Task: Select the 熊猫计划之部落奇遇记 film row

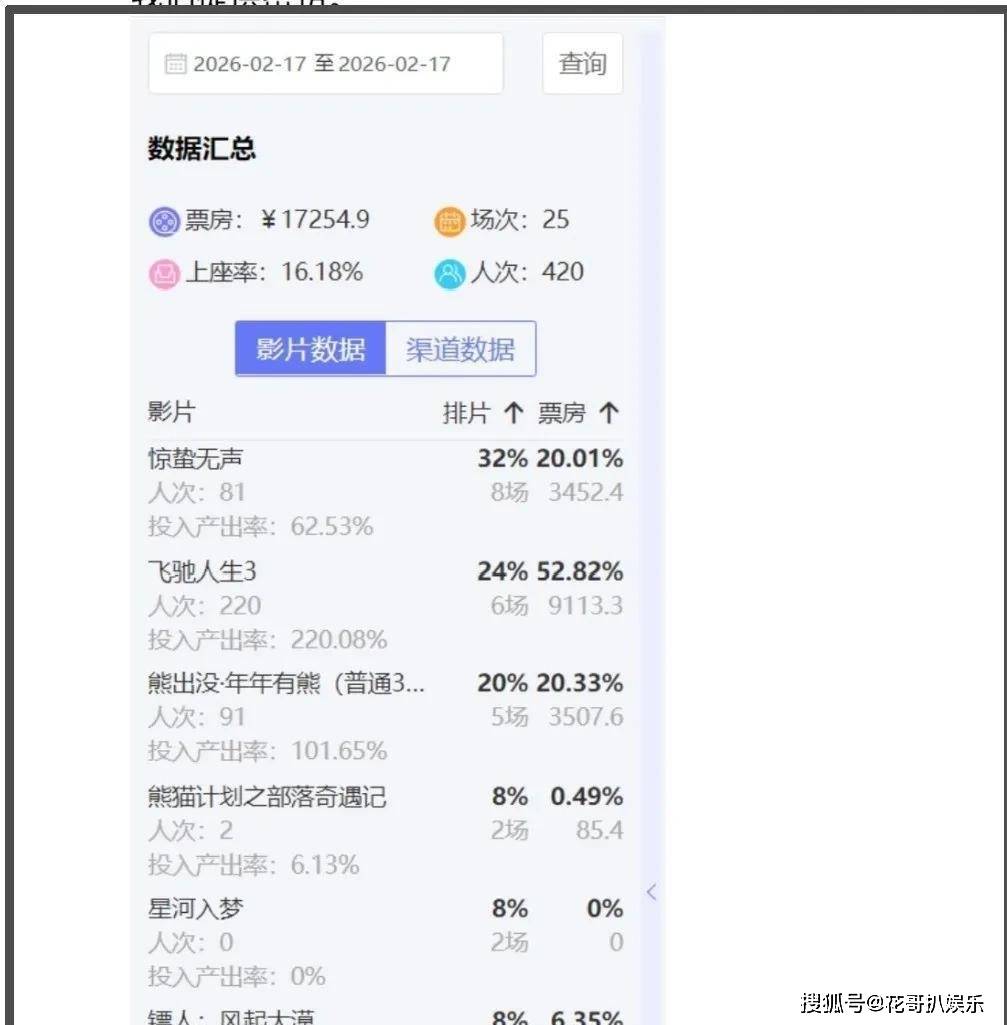Action: point(267,797)
